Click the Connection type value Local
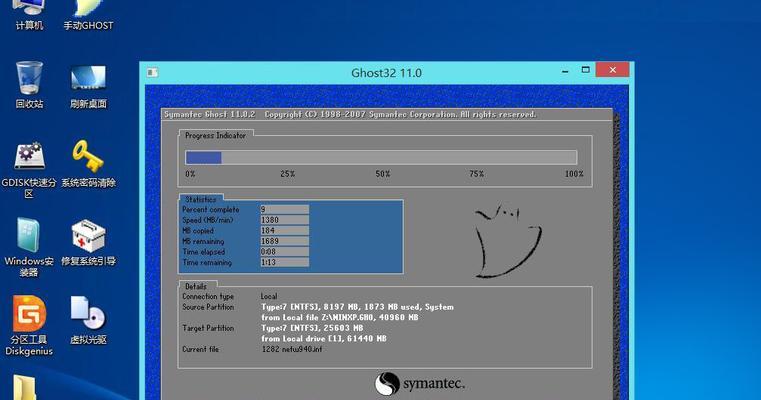Viewport: 761px width, 400px height. pos(269,296)
